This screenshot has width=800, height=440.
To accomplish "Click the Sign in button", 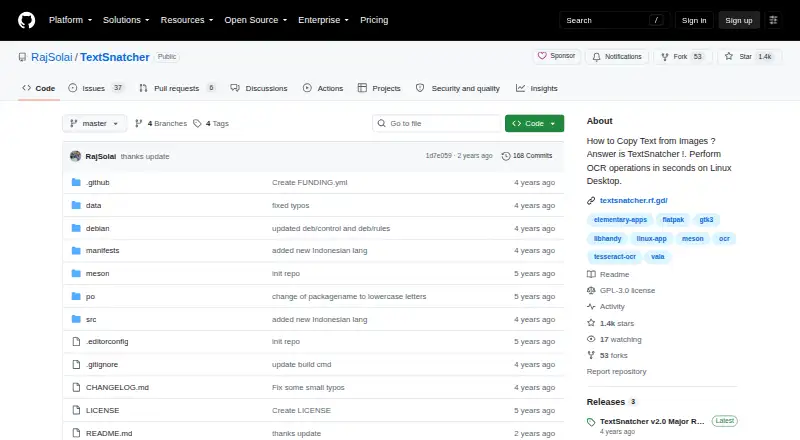I will [694, 20].
